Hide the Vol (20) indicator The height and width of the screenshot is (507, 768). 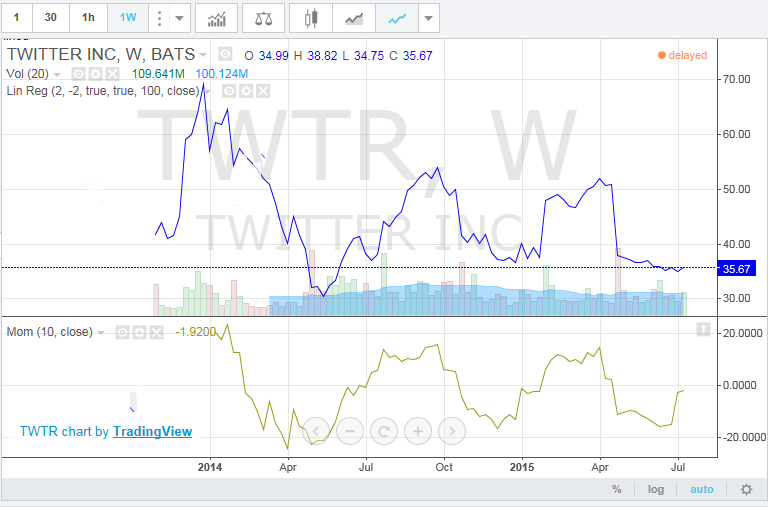(x=78, y=74)
